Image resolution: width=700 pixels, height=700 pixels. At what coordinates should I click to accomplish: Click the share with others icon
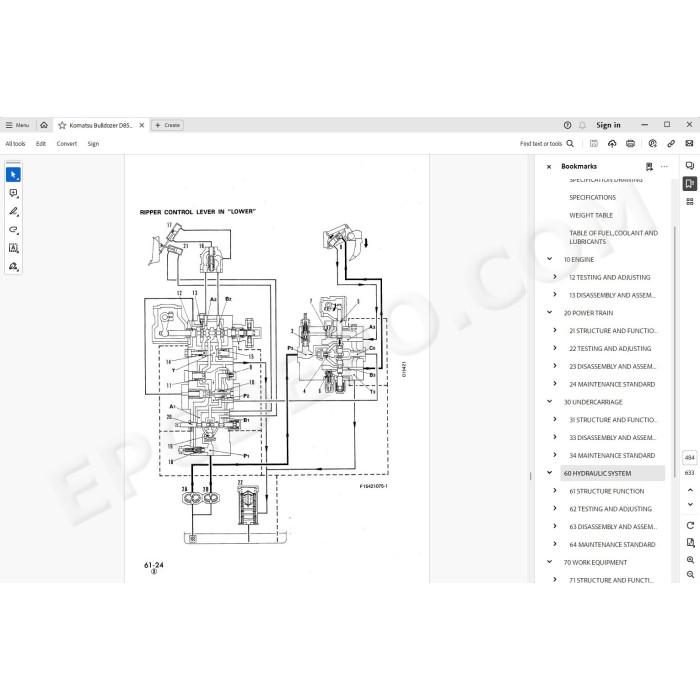pyautogui.click(x=653, y=144)
